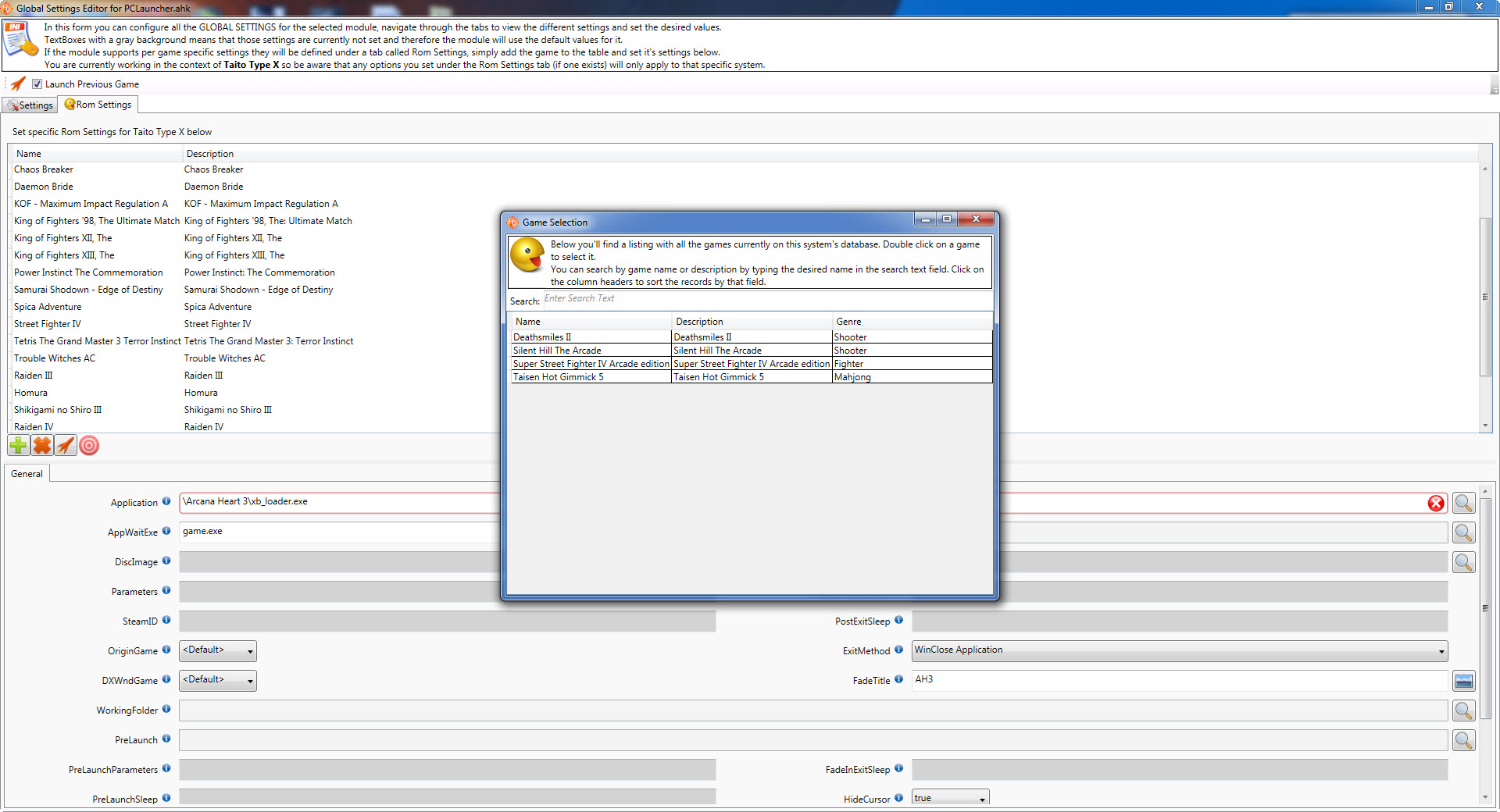Click info icon next to HideCursor label

(x=898, y=798)
